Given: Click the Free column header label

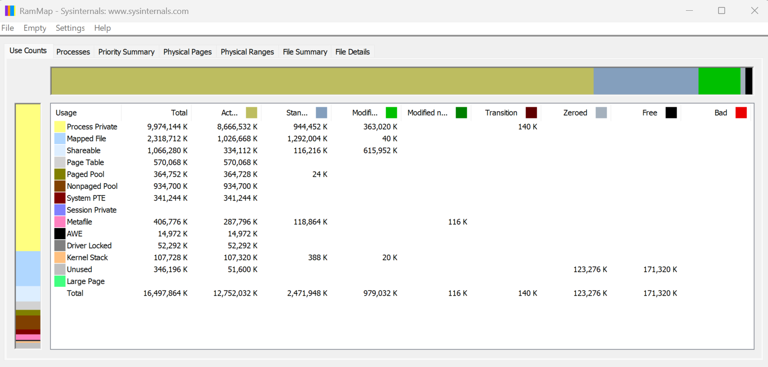Looking at the screenshot, I should point(649,113).
